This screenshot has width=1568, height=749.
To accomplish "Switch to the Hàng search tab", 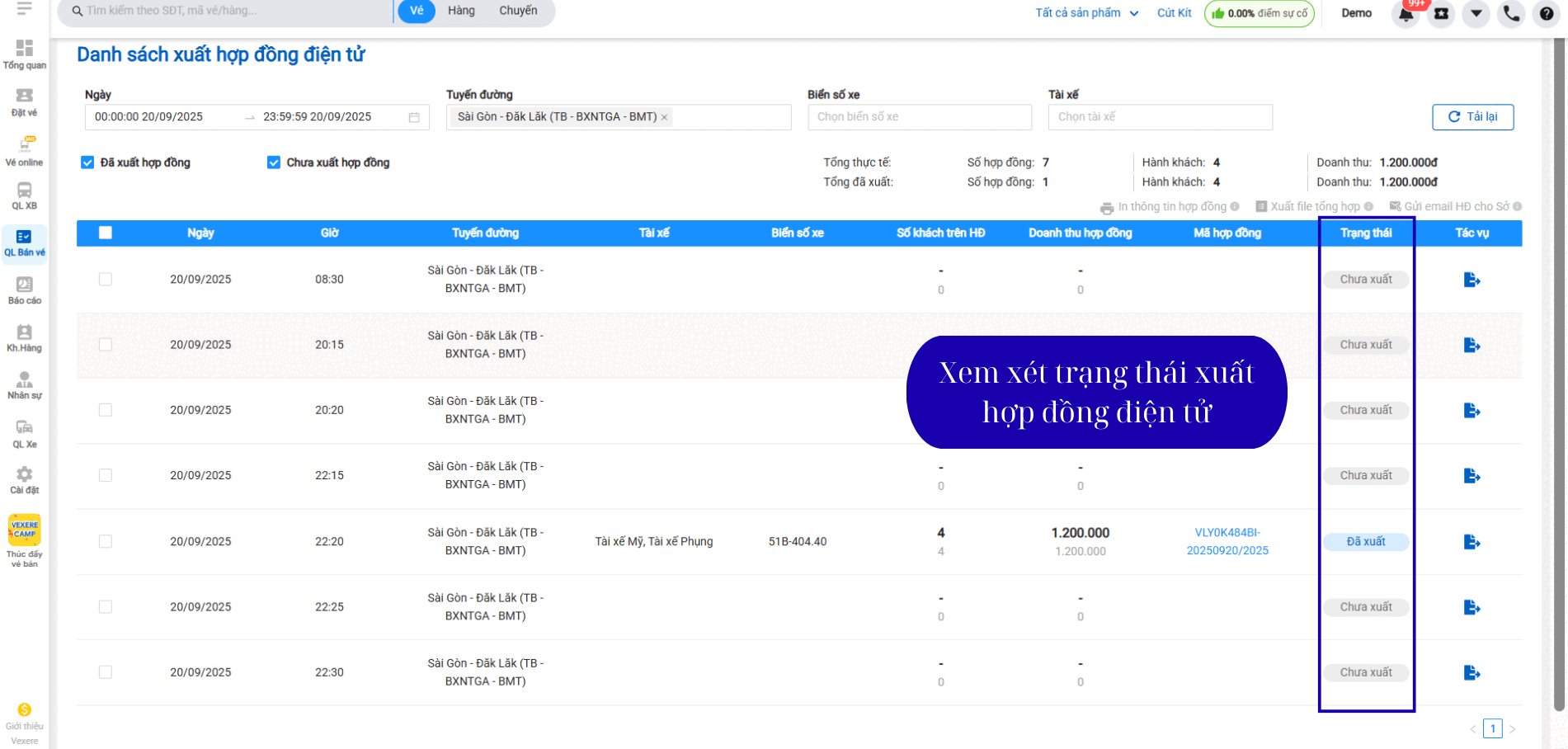I will pyautogui.click(x=461, y=11).
